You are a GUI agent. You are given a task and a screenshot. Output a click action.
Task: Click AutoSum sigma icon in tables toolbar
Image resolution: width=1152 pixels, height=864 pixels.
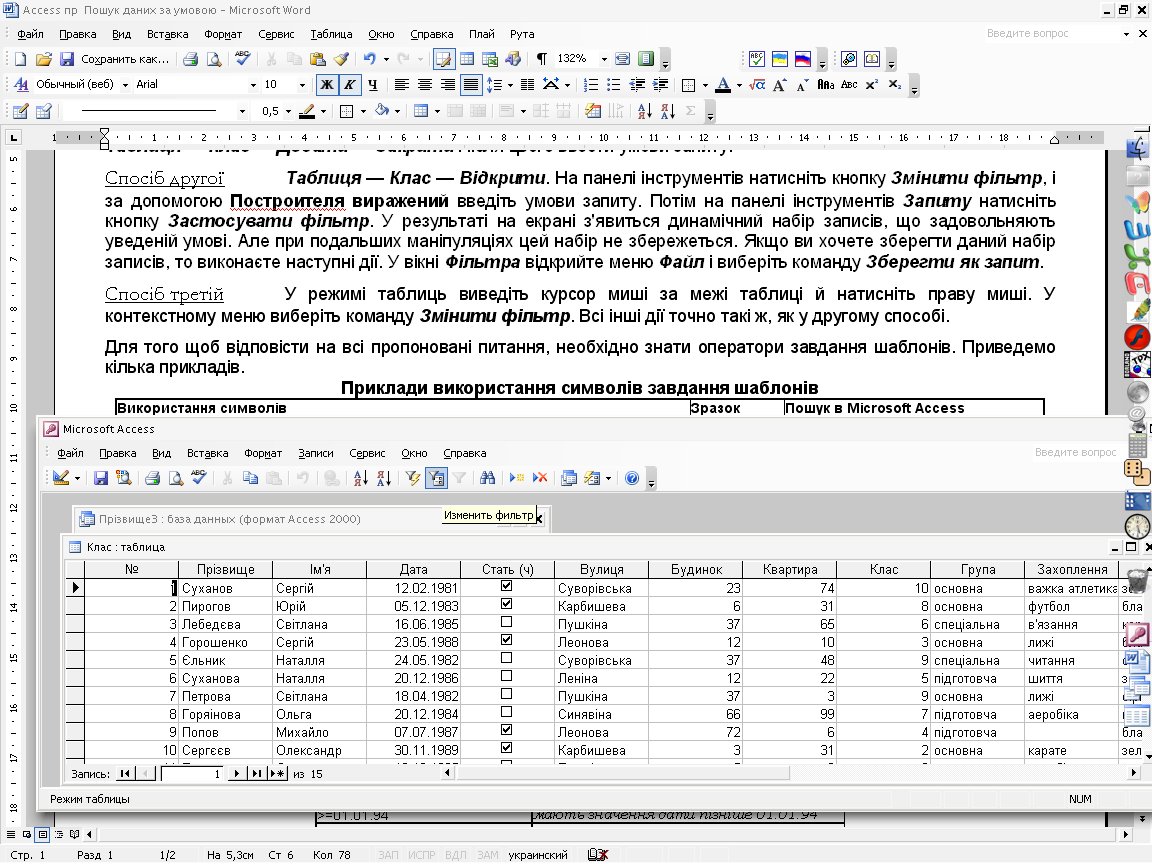[x=690, y=112]
